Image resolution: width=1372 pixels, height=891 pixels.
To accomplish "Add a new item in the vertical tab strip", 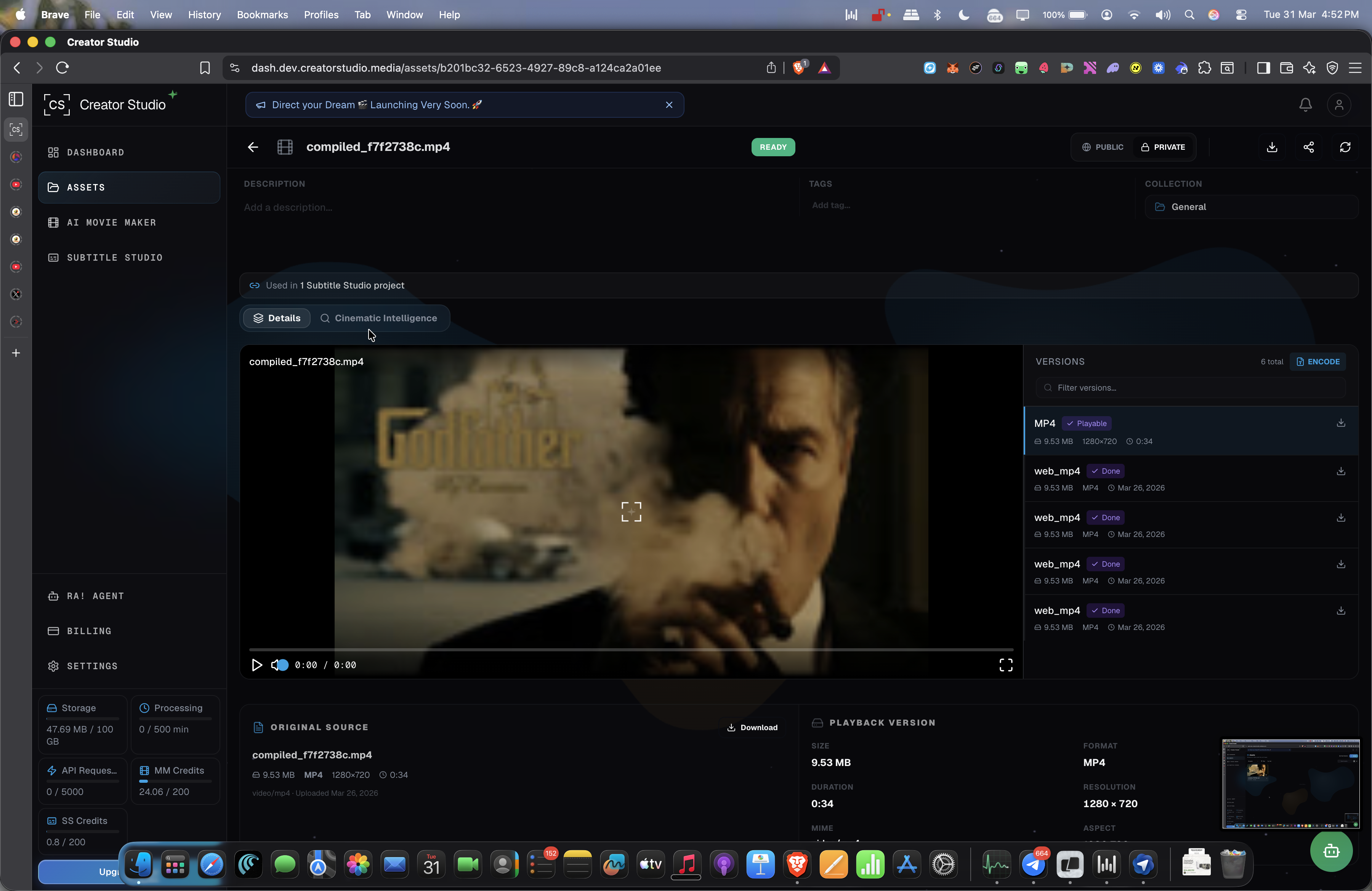I will [x=16, y=353].
